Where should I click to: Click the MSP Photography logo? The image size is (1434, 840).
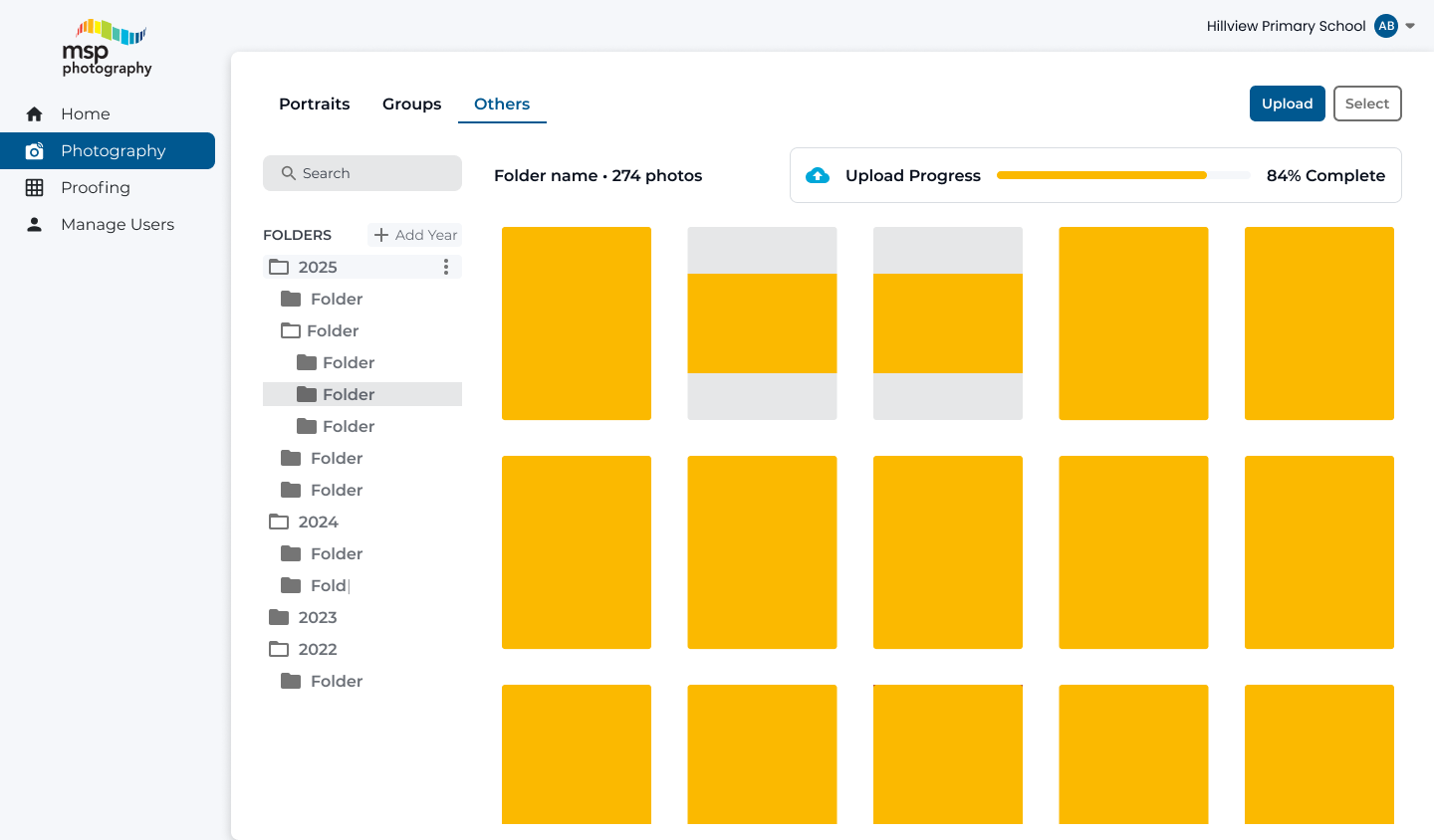point(108,48)
